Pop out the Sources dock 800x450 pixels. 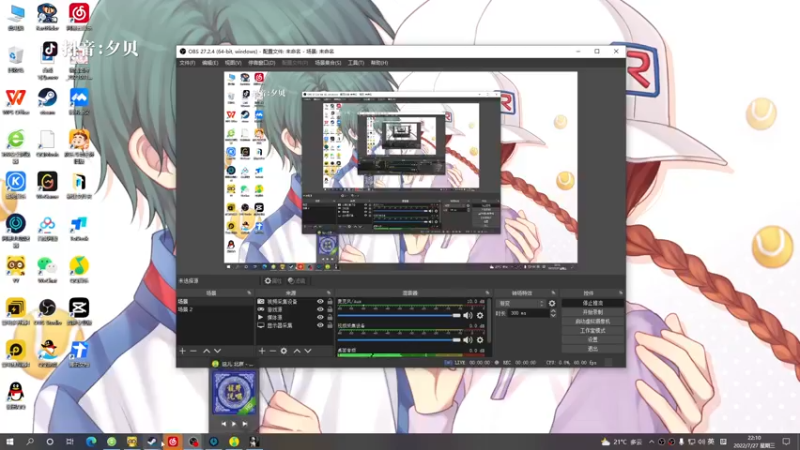[329, 293]
